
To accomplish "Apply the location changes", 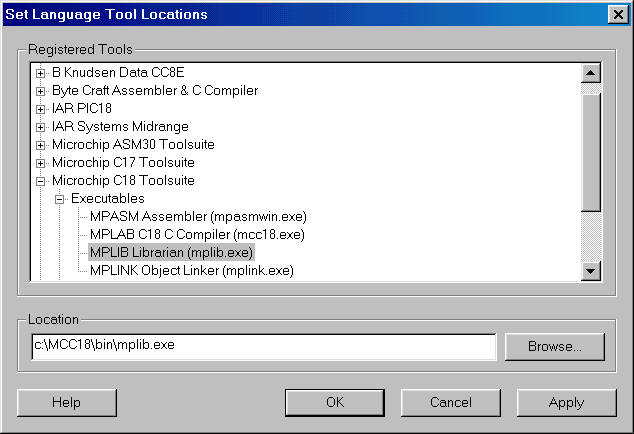I will tap(566, 403).
